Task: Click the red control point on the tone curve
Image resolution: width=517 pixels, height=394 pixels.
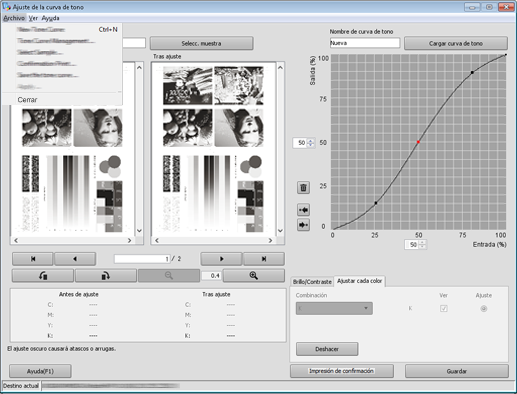Action: click(418, 142)
